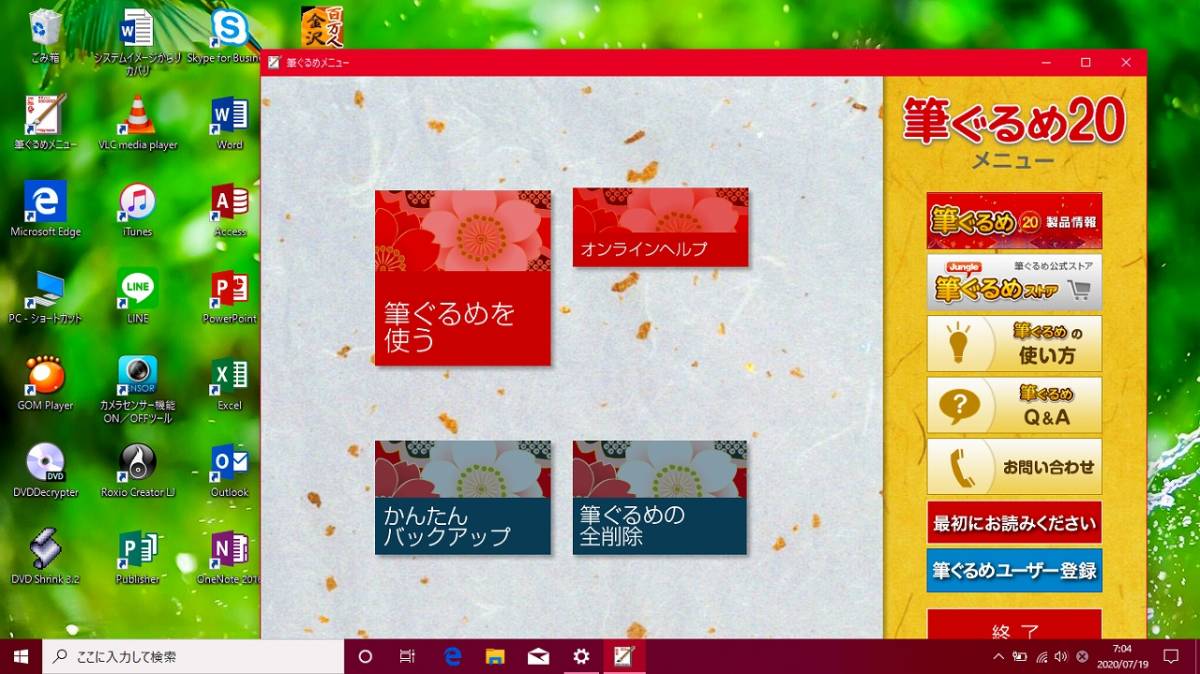Image resolution: width=1200 pixels, height=674 pixels.
Task: Open Publisher desktop shortcut
Action: click(137, 557)
